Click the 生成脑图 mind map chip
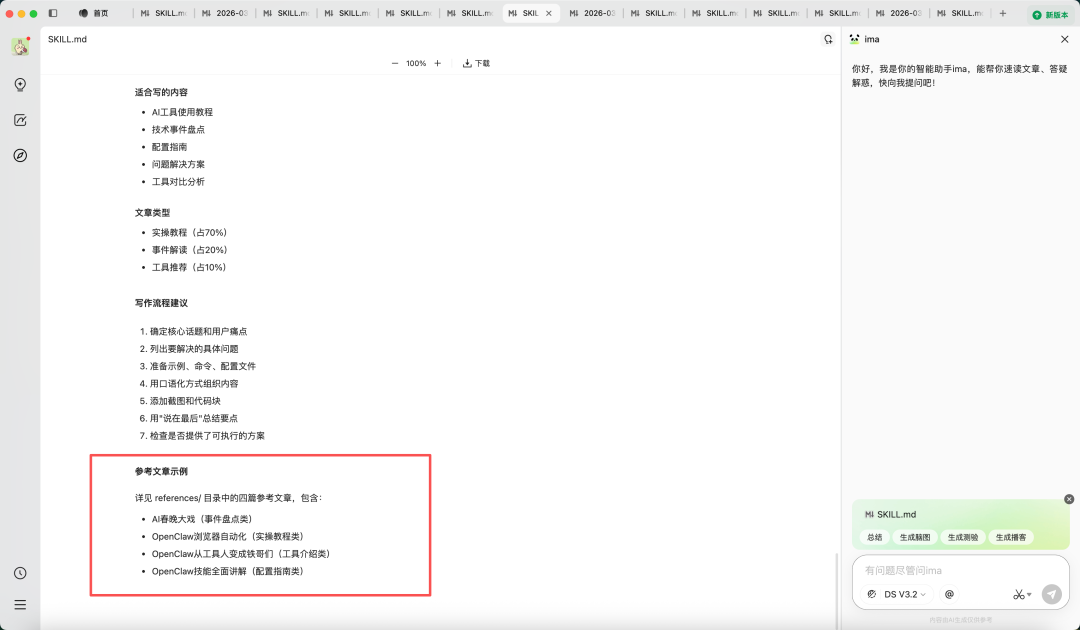 click(x=915, y=537)
